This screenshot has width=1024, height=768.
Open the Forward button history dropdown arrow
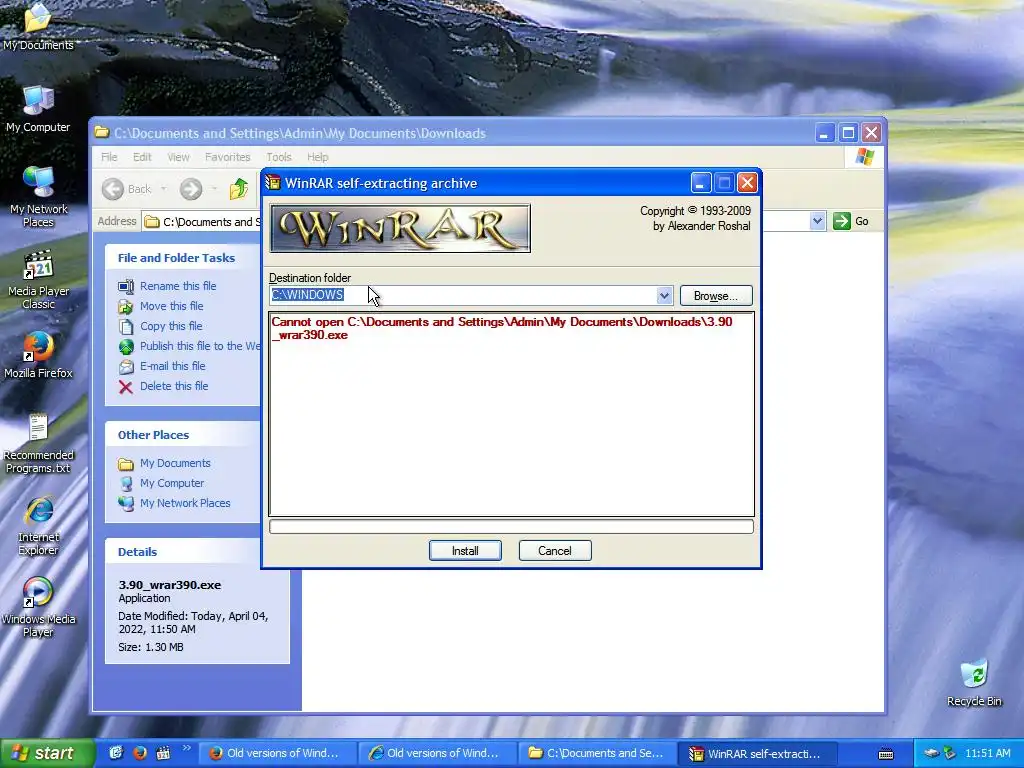(214, 189)
